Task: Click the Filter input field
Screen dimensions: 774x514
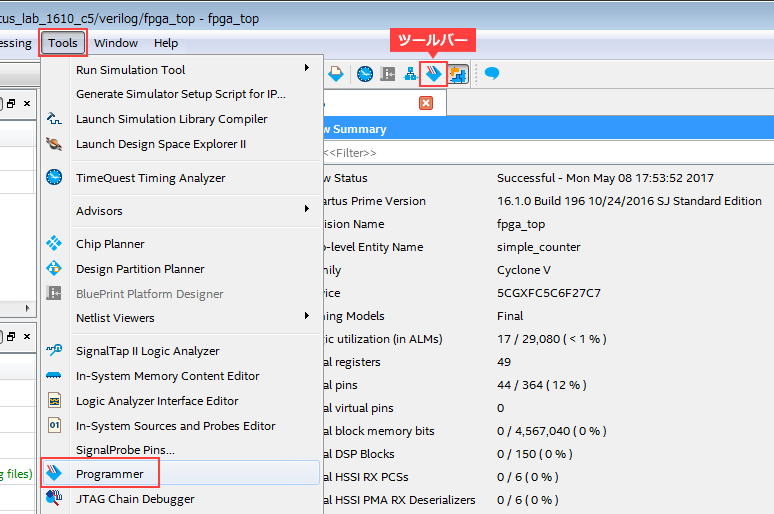Action: coord(540,152)
